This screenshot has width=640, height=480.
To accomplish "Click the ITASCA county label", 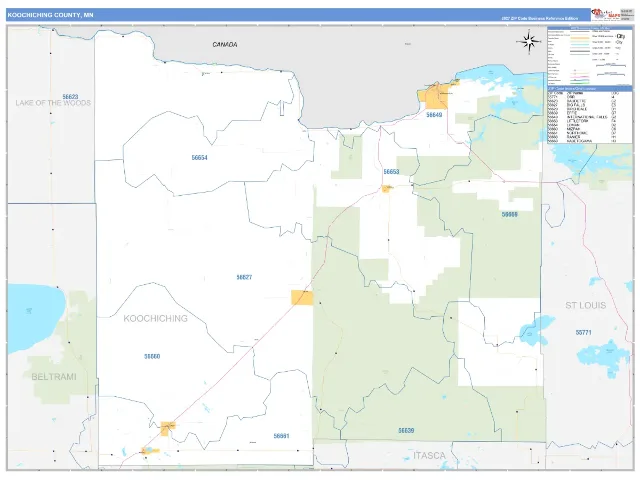I will (x=429, y=456).
